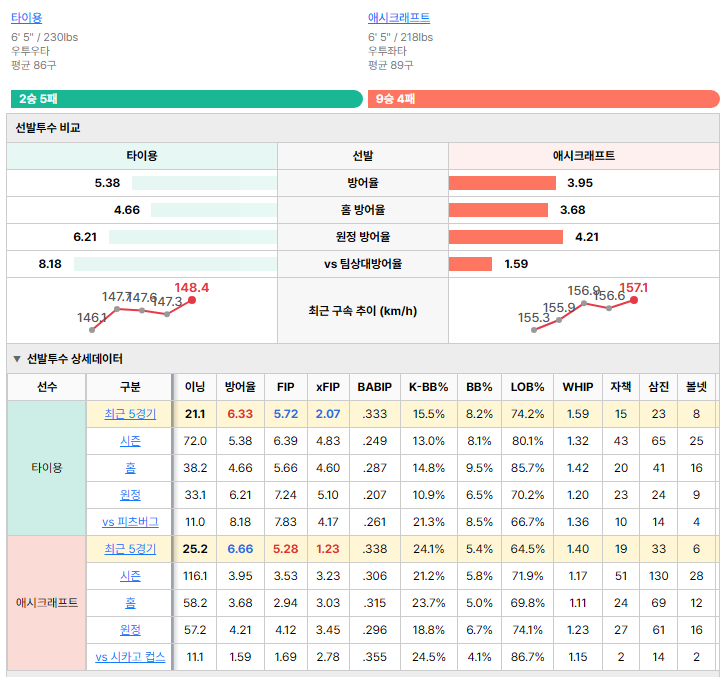Click the red 9승 4패 record bar
Screen dimensions: 726x677
544,99
